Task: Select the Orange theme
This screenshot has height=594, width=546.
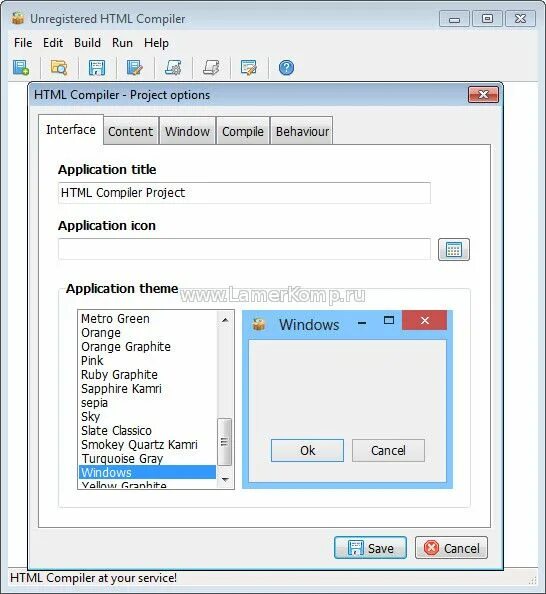Action: 147,333
